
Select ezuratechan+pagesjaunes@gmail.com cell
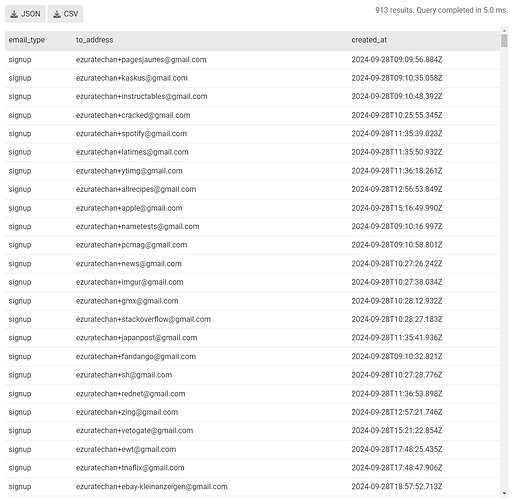[141, 60]
